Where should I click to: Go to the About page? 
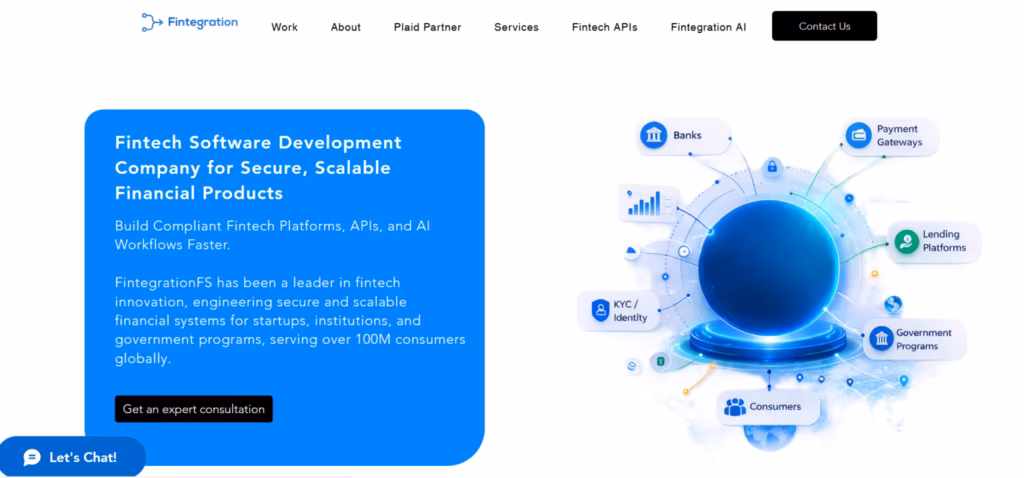(x=345, y=27)
